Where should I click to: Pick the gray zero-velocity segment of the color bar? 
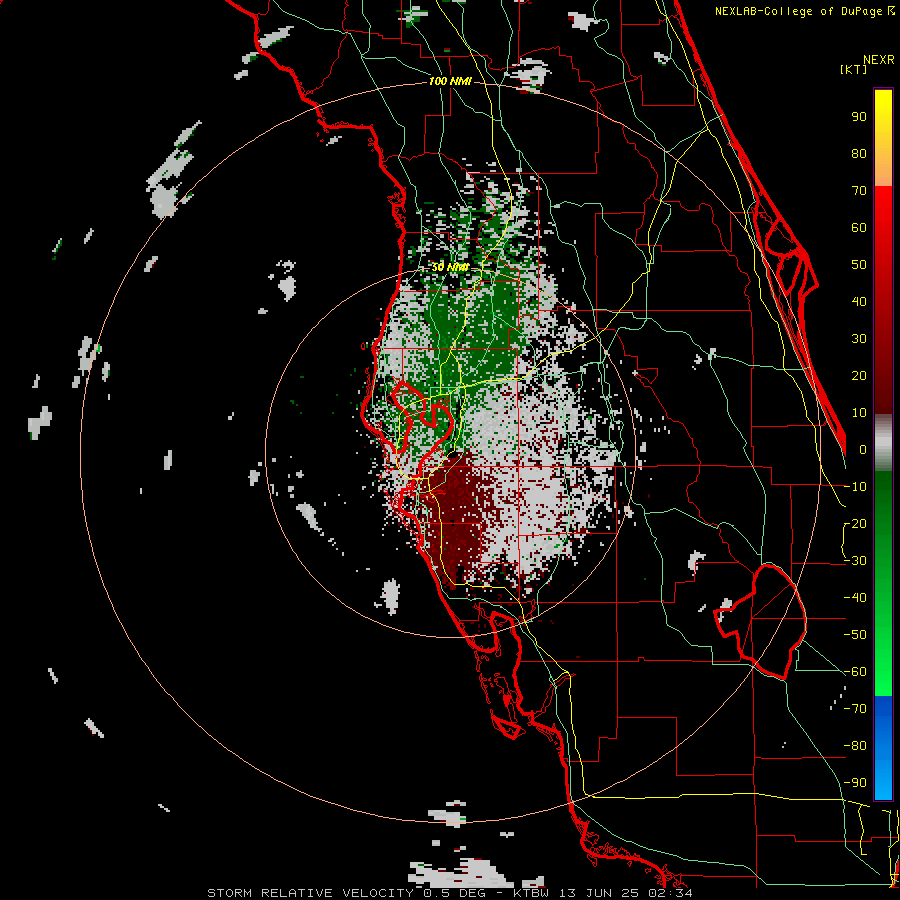point(883,443)
